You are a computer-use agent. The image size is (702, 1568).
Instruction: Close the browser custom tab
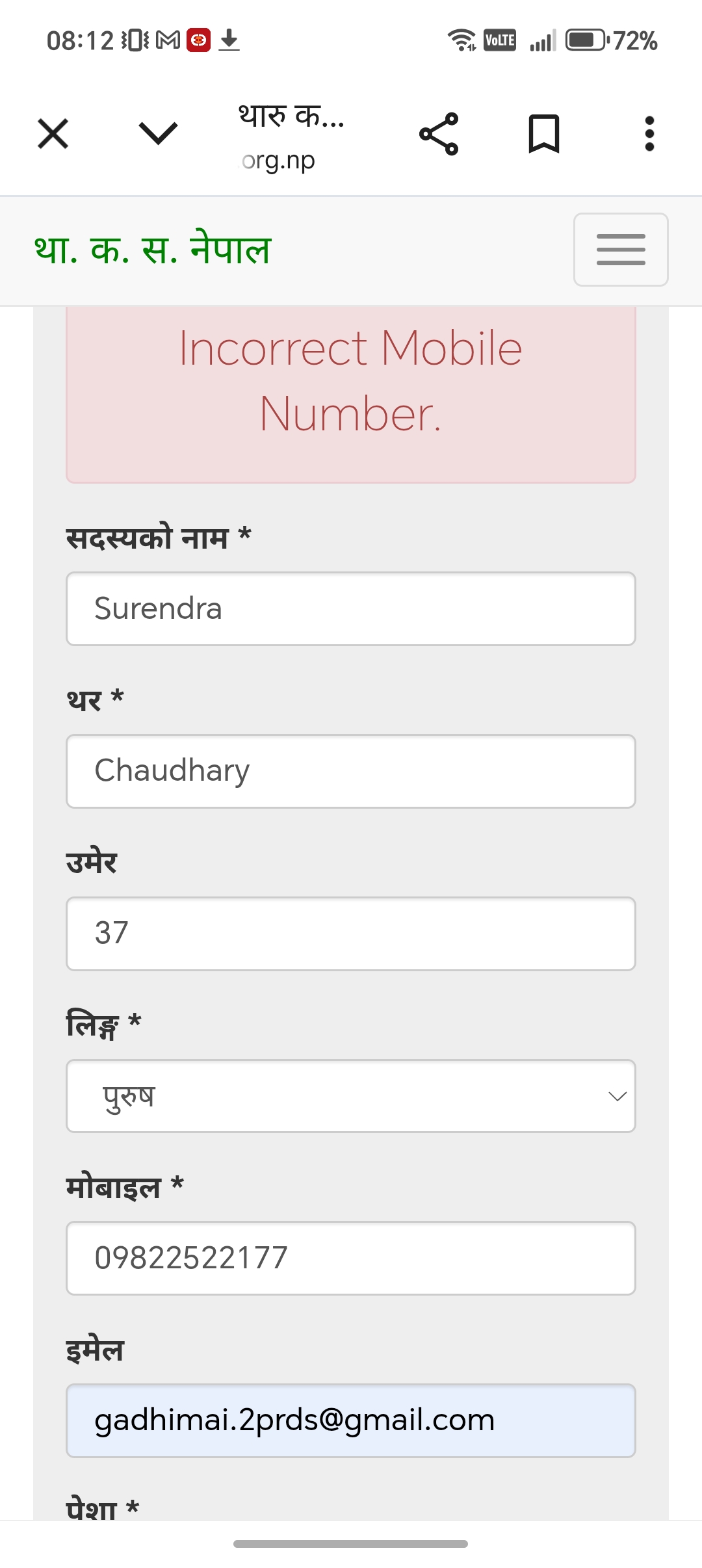point(53,134)
